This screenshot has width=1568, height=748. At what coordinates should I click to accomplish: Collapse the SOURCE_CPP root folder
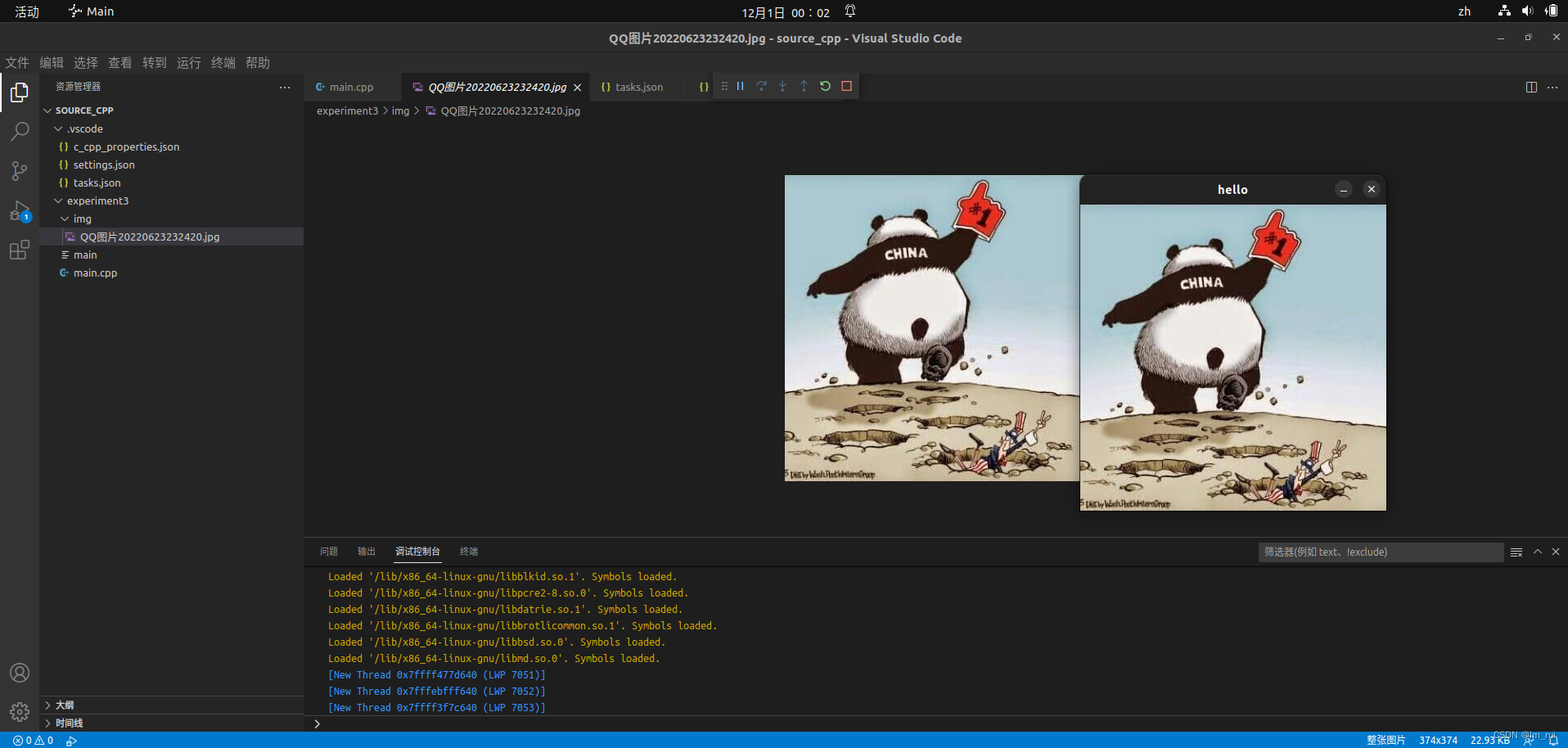pyautogui.click(x=171, y=110)
